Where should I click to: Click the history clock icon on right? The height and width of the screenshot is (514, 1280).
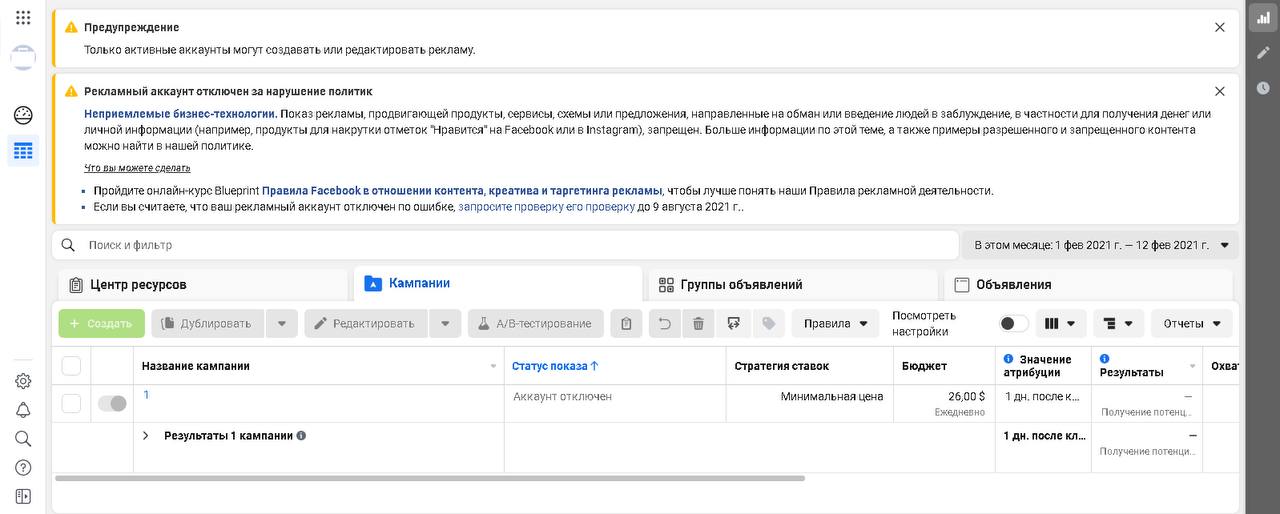point(1263,88)
